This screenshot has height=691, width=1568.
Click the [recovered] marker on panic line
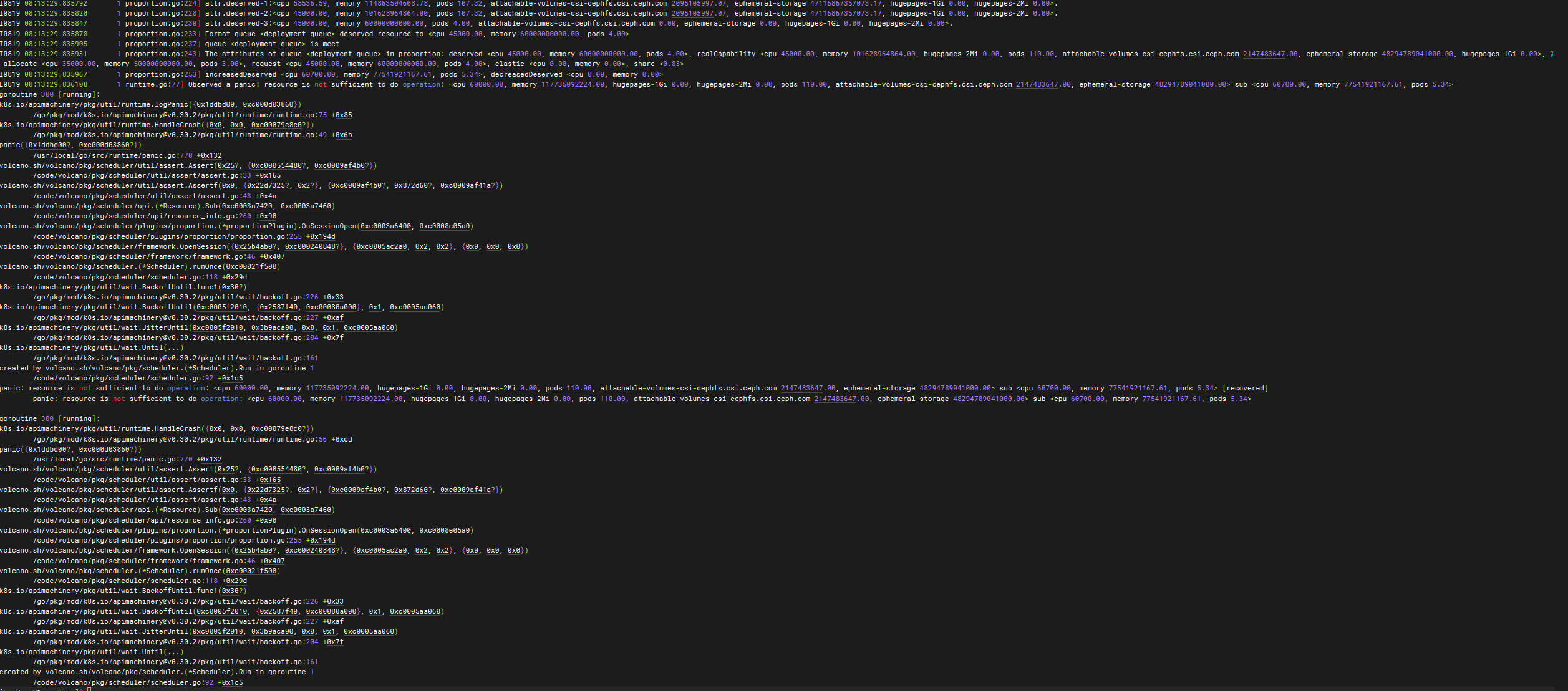(1245, 389)
